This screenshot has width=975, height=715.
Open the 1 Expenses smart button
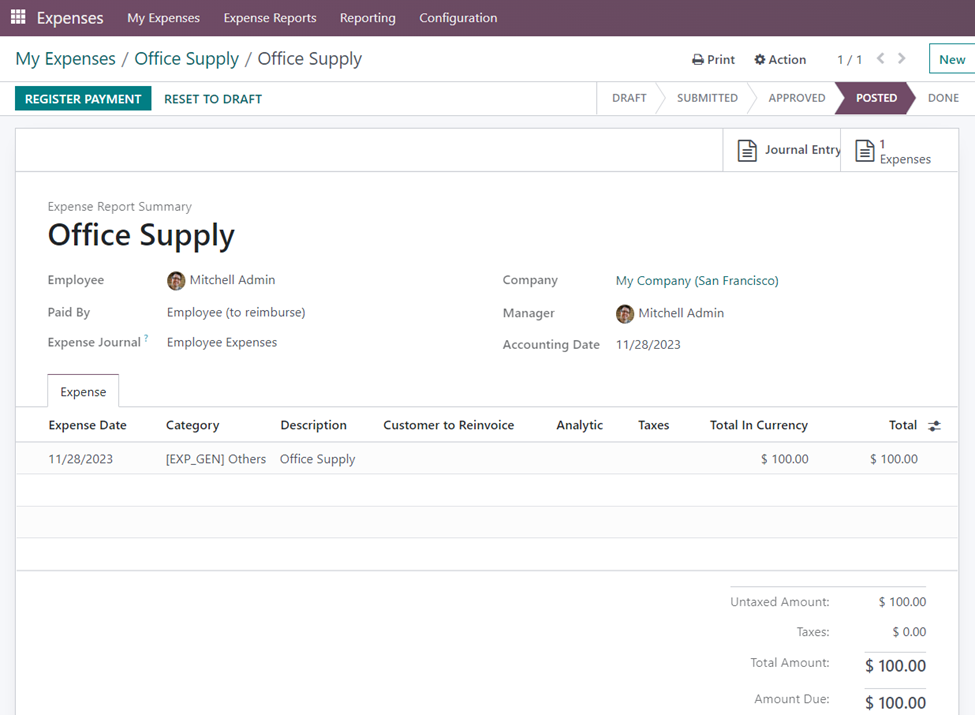click(894, 151)
